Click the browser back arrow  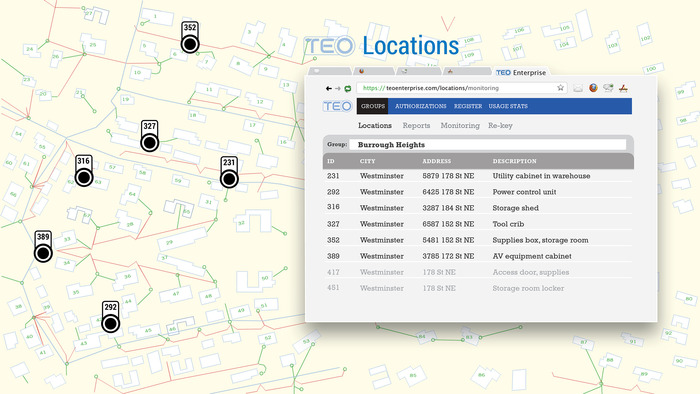point(329,88)
